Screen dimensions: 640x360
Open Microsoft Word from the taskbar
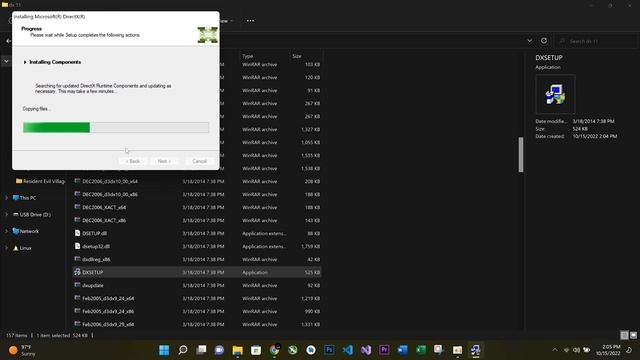click(402, 350)
